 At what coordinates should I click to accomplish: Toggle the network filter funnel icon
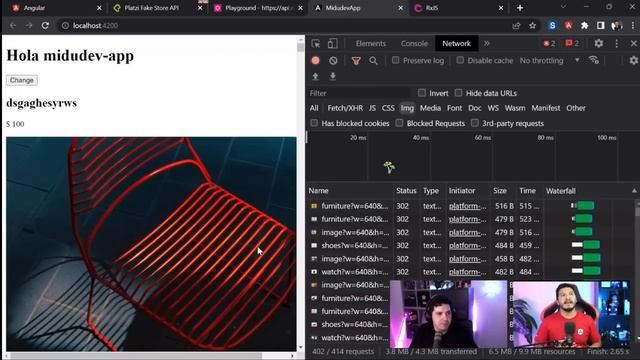pyautogui.click(x=356, y=61)
